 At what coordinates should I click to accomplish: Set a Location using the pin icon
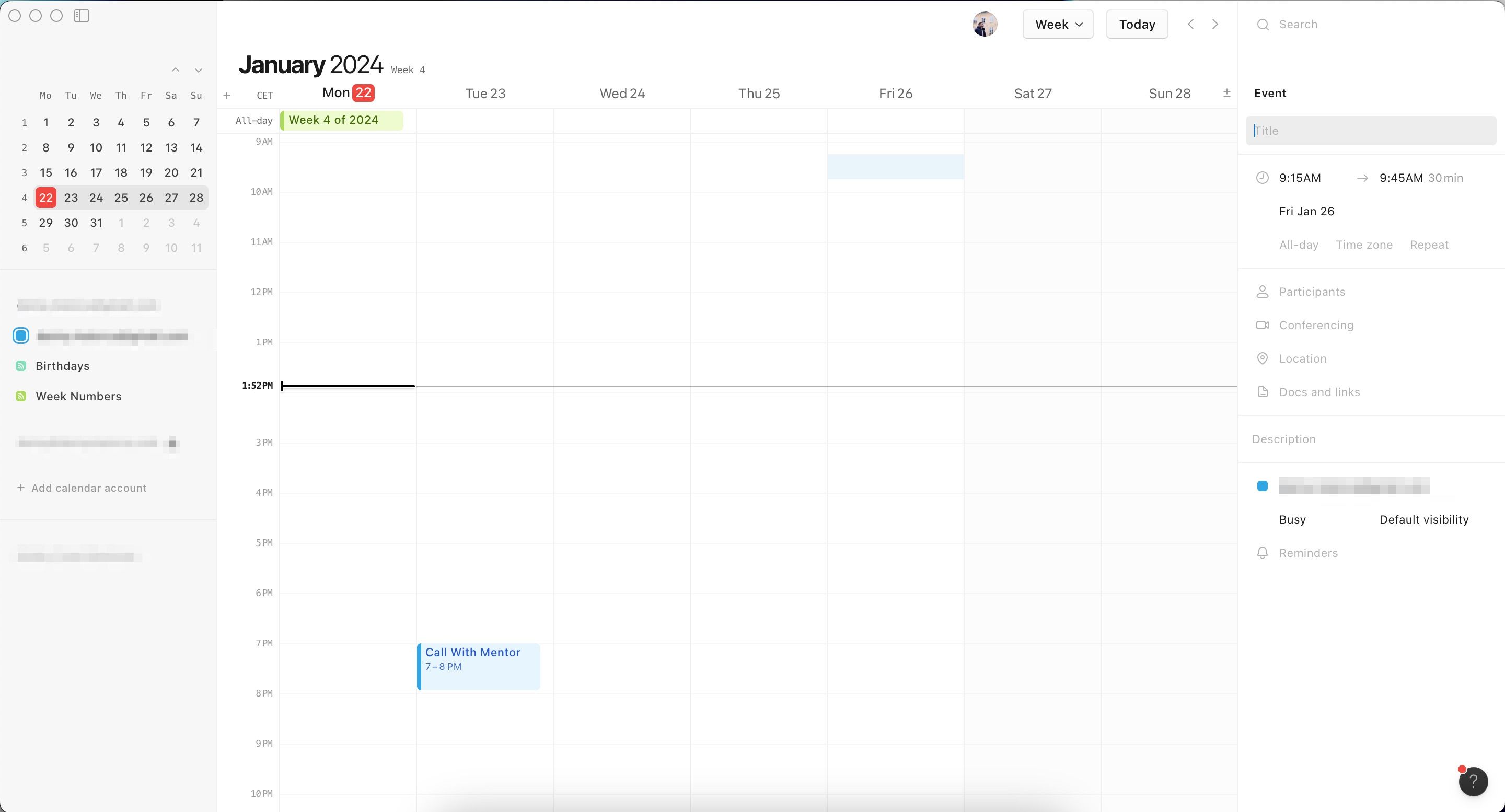pos(1263,358)
